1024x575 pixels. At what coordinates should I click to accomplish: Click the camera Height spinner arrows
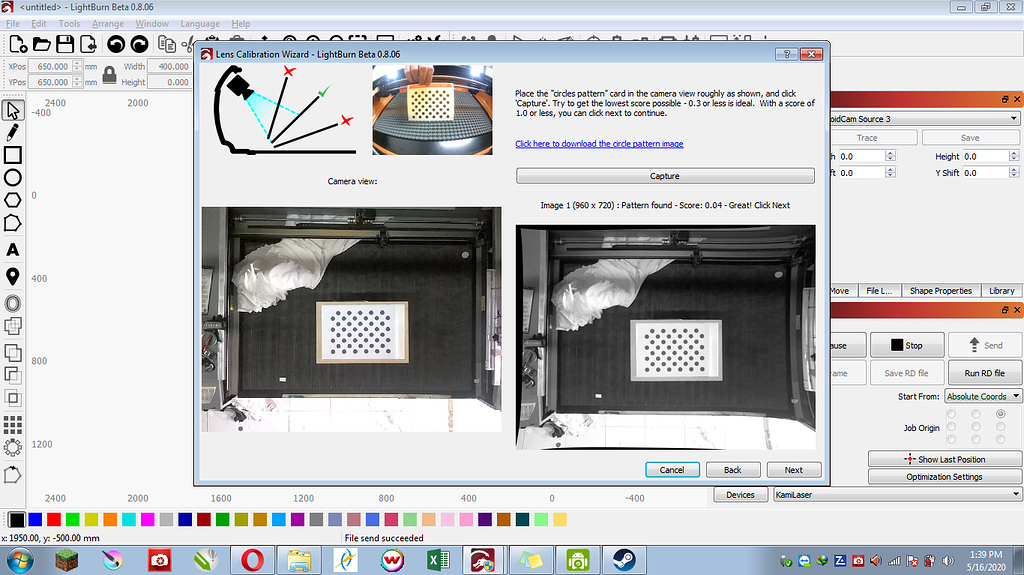point(1014,156)
